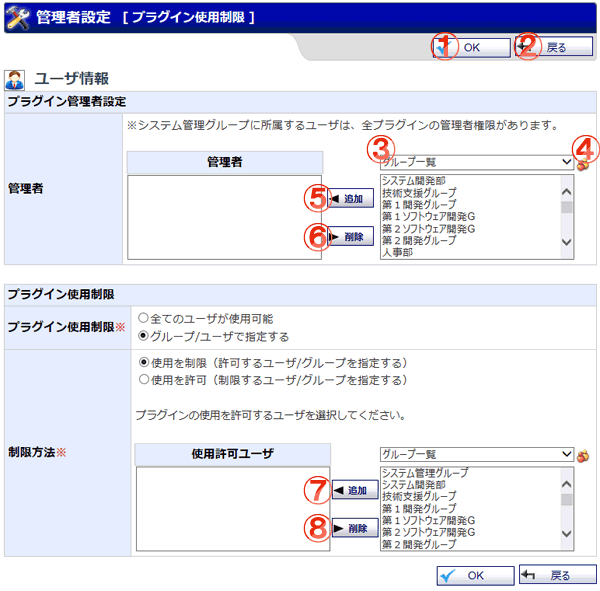
Task: Click 削除 button beside the 使用許可ユーザ list
Action: point(355,528)
